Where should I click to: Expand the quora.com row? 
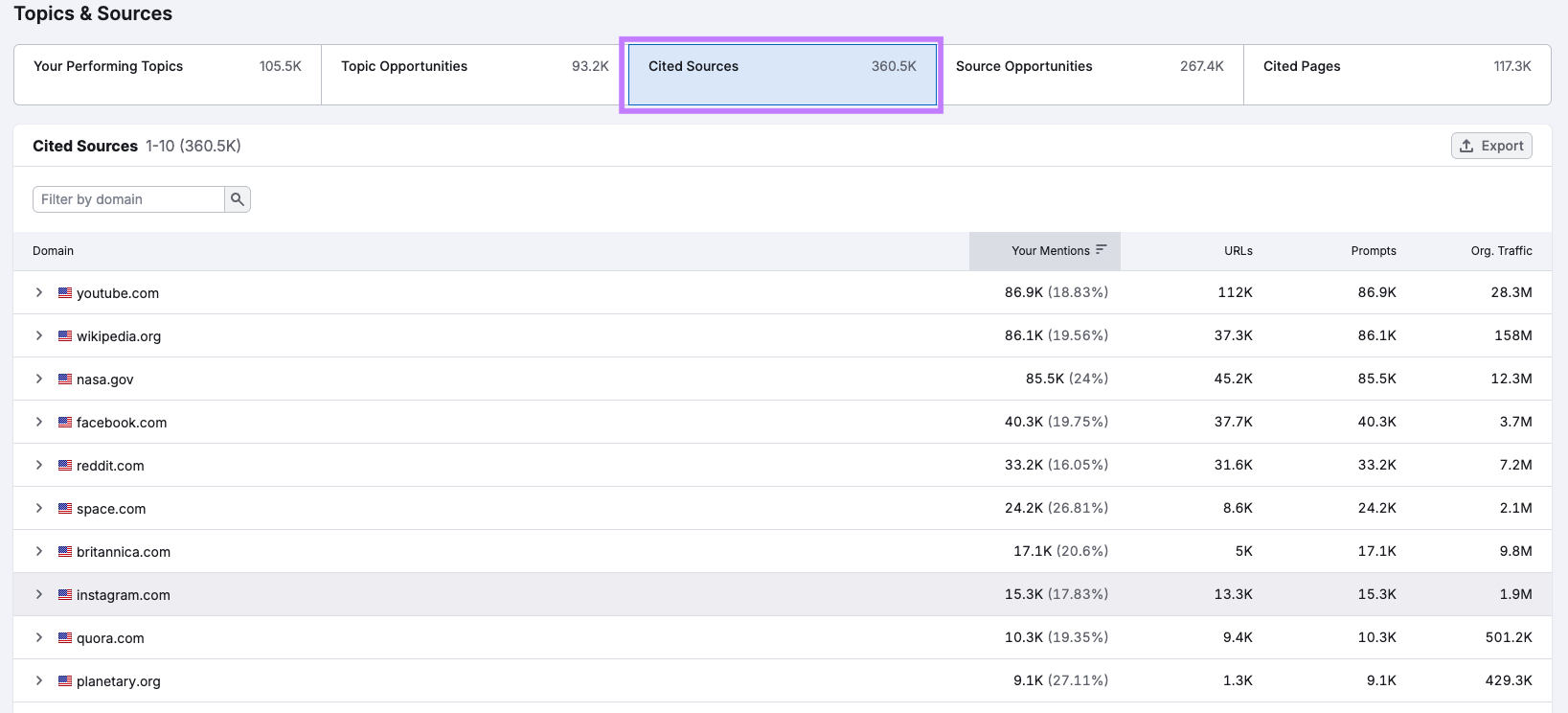pos(39,637)
